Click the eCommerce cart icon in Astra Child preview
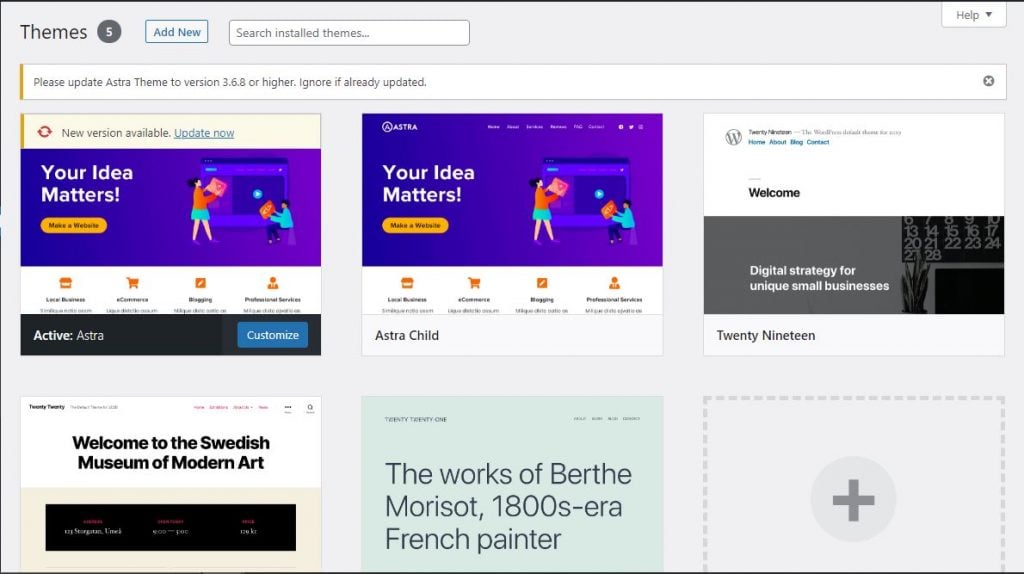Screen dimensions: 1024x574 tap(474, 283)
